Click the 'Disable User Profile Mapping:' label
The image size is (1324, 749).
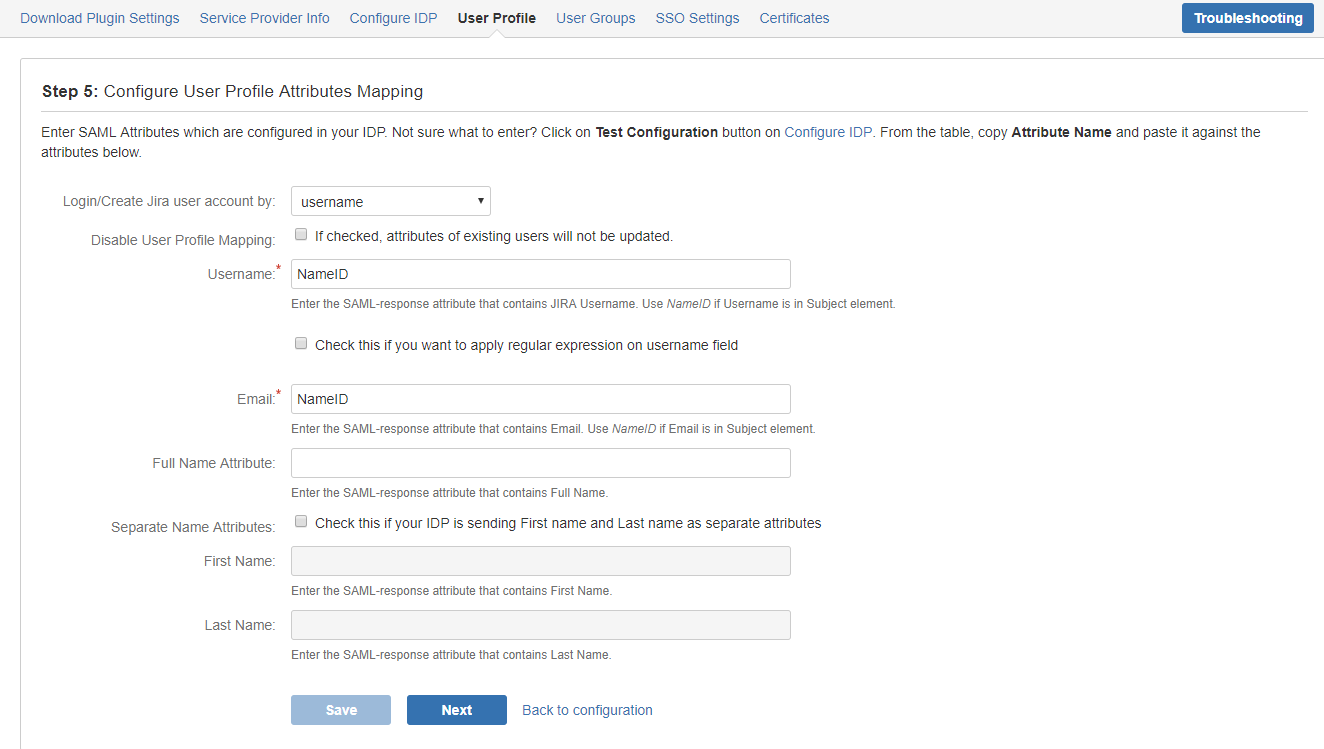coord(183,240)
